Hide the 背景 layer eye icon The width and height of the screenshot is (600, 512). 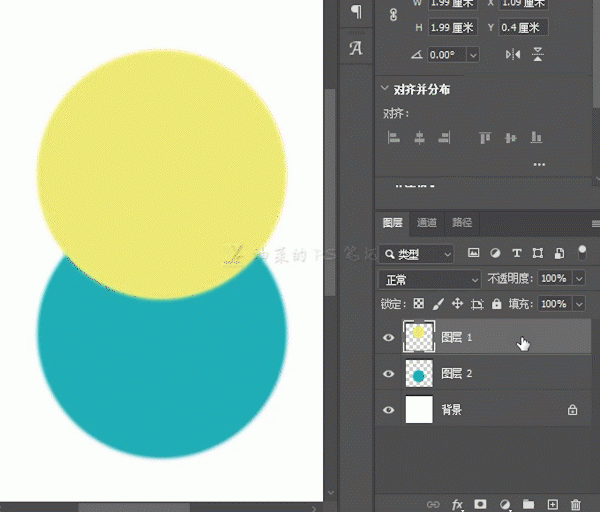tap(388, 410)
